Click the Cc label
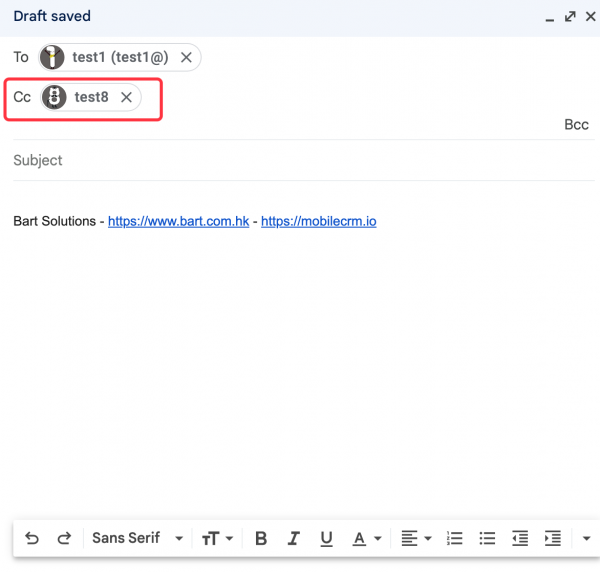Screen dimensions: 600x572 22,97
